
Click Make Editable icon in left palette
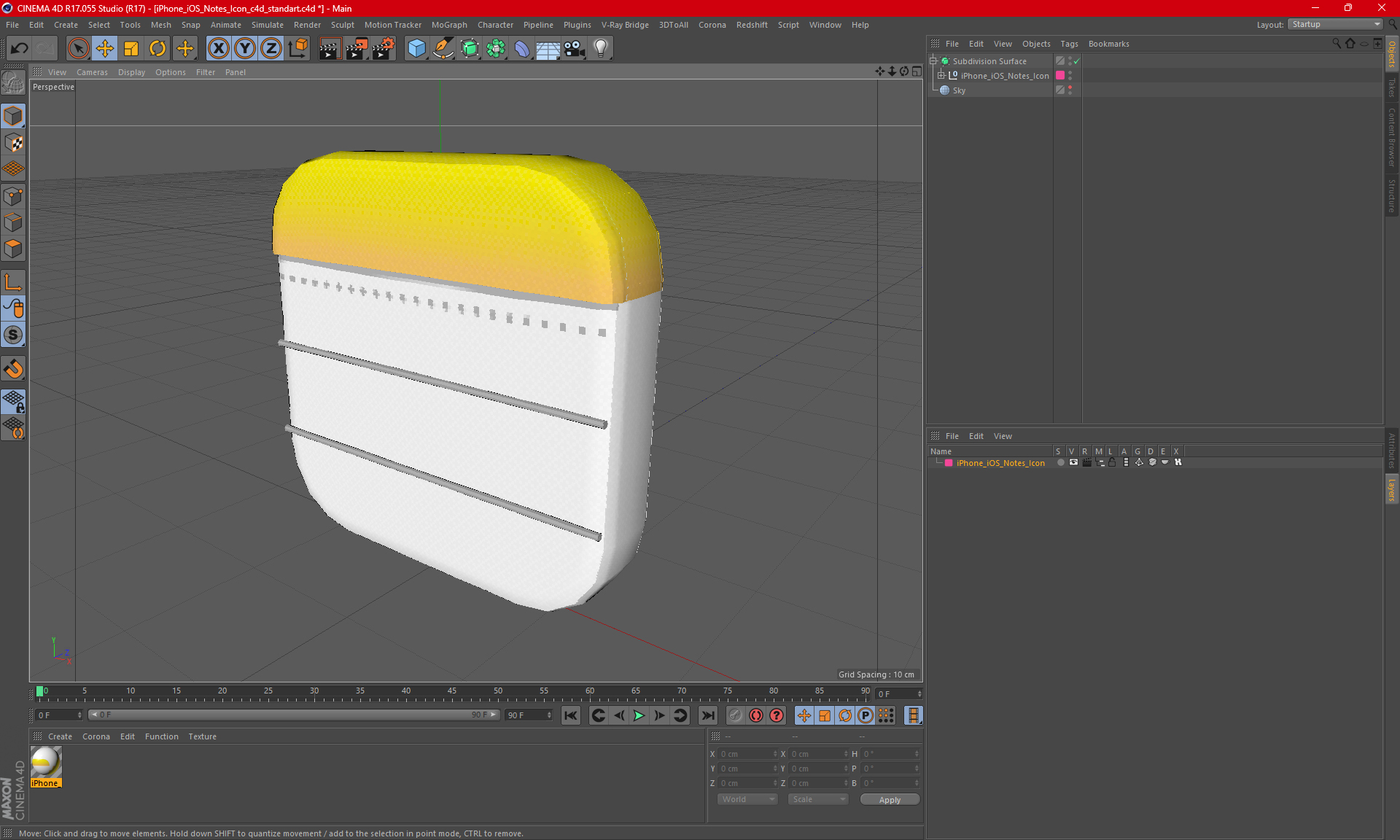13,82
